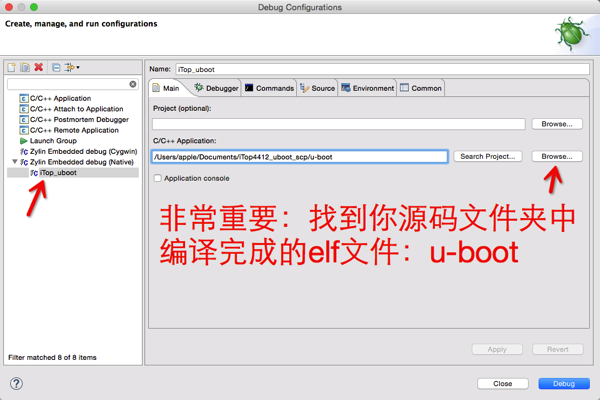Delete selected launch configuration (red X)
This screenshot has width=600, height=400.
click(39, 67)
